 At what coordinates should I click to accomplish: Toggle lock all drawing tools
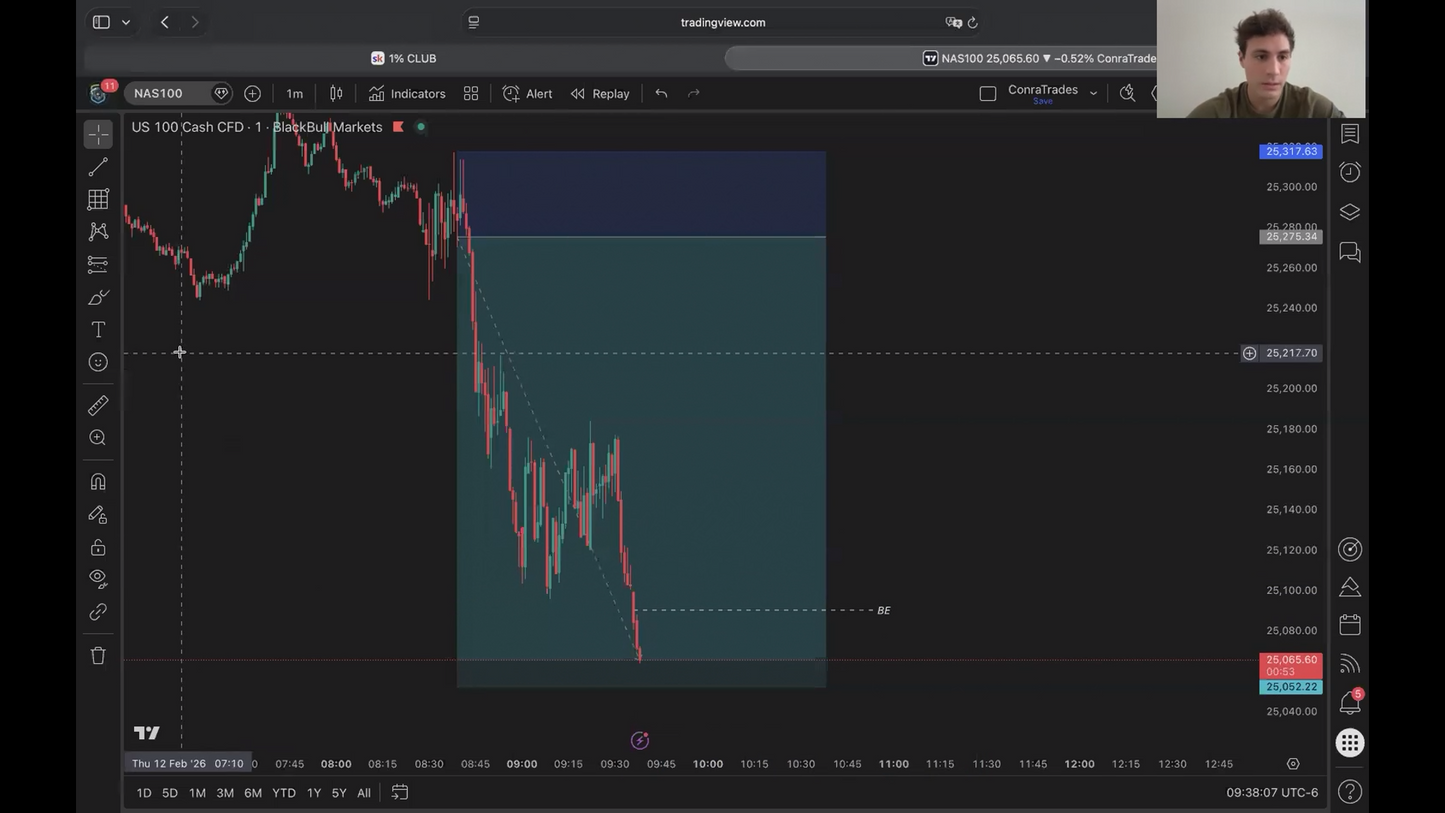[98, 547]
